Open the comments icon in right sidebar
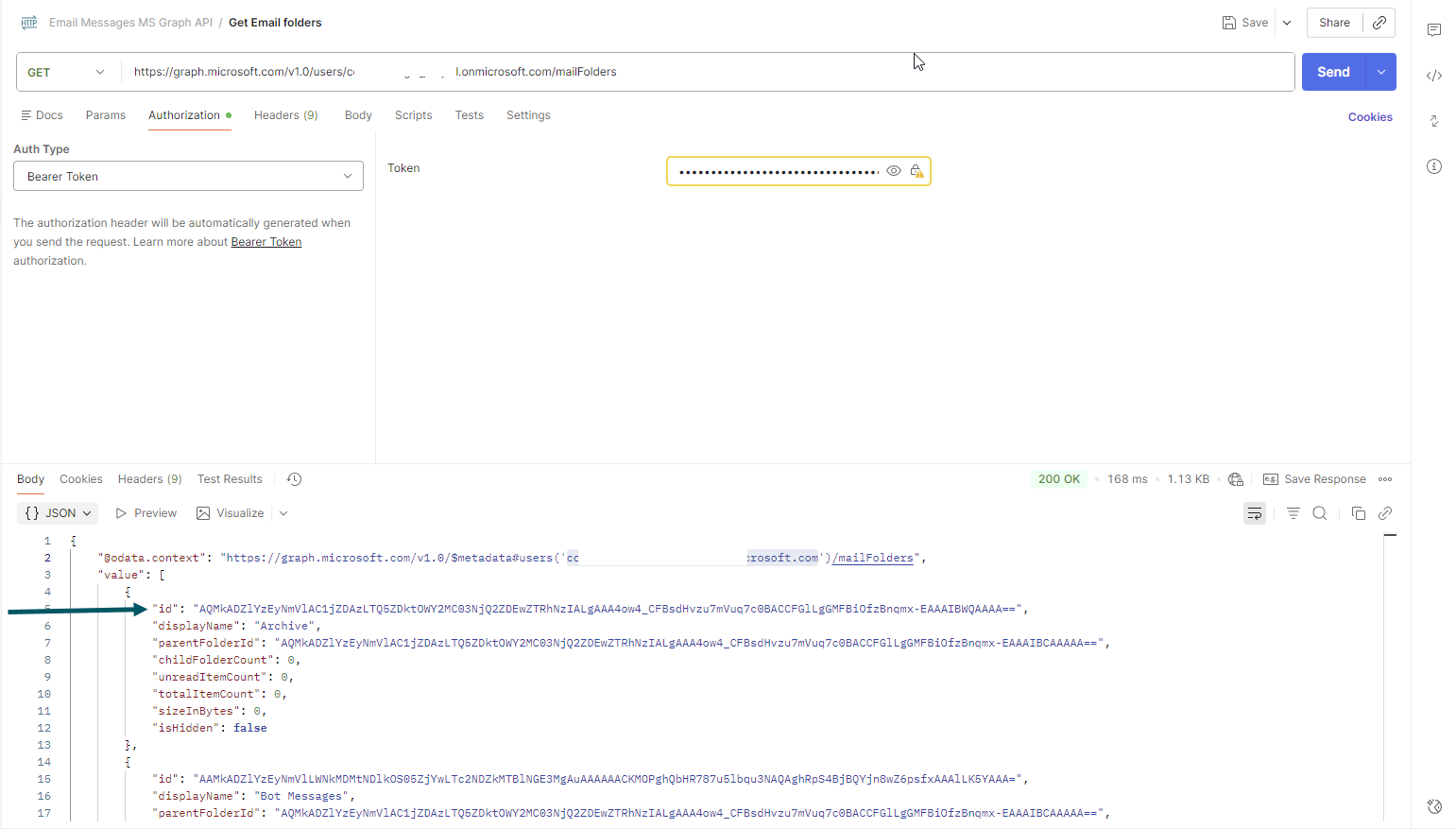This screenshot has width=1456, height=829. [1434, 30]
